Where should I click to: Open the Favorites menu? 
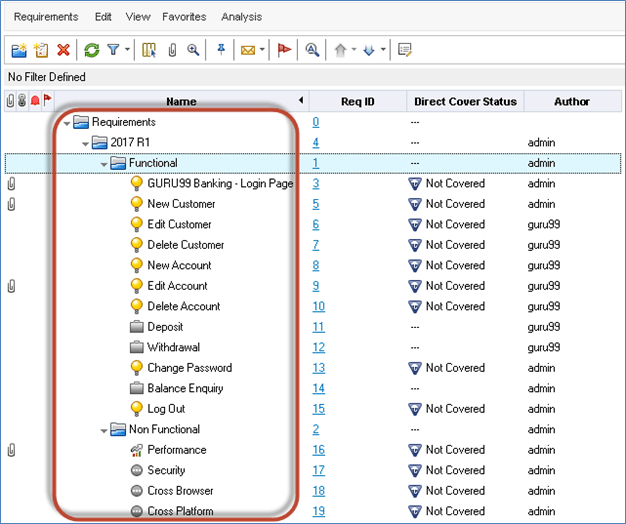coord(184,17)
